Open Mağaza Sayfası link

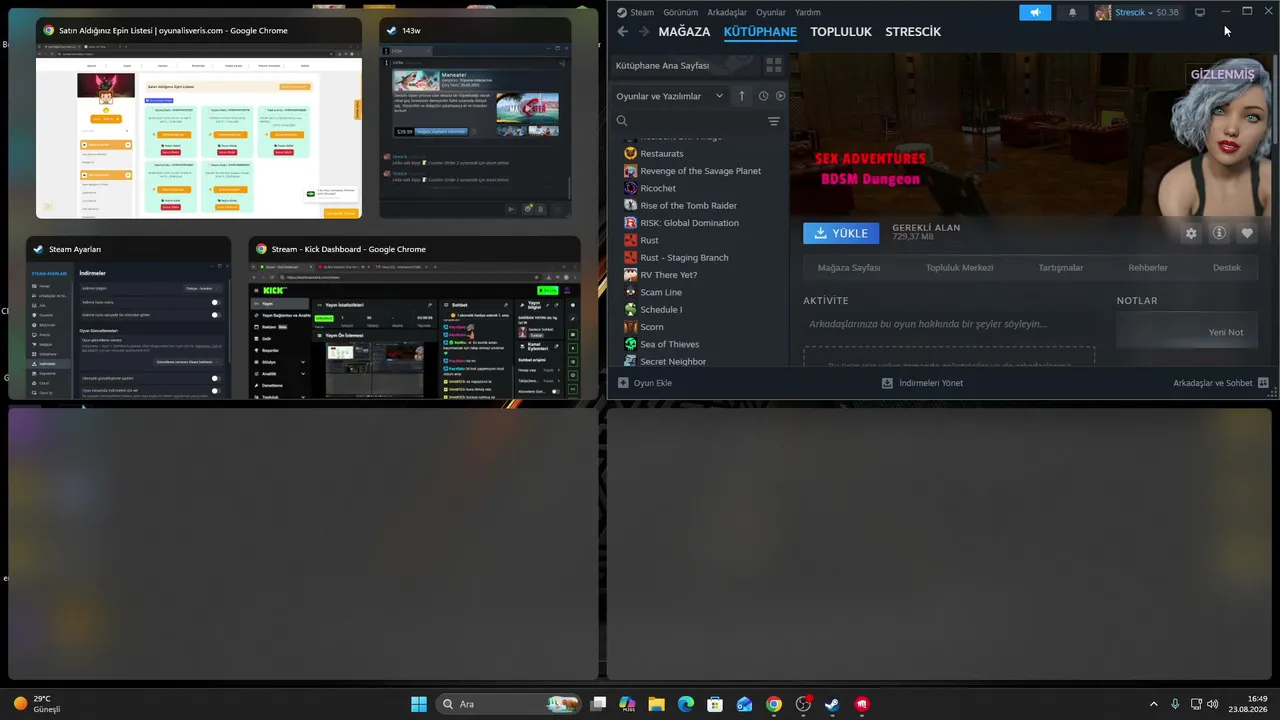click(849, 268)
